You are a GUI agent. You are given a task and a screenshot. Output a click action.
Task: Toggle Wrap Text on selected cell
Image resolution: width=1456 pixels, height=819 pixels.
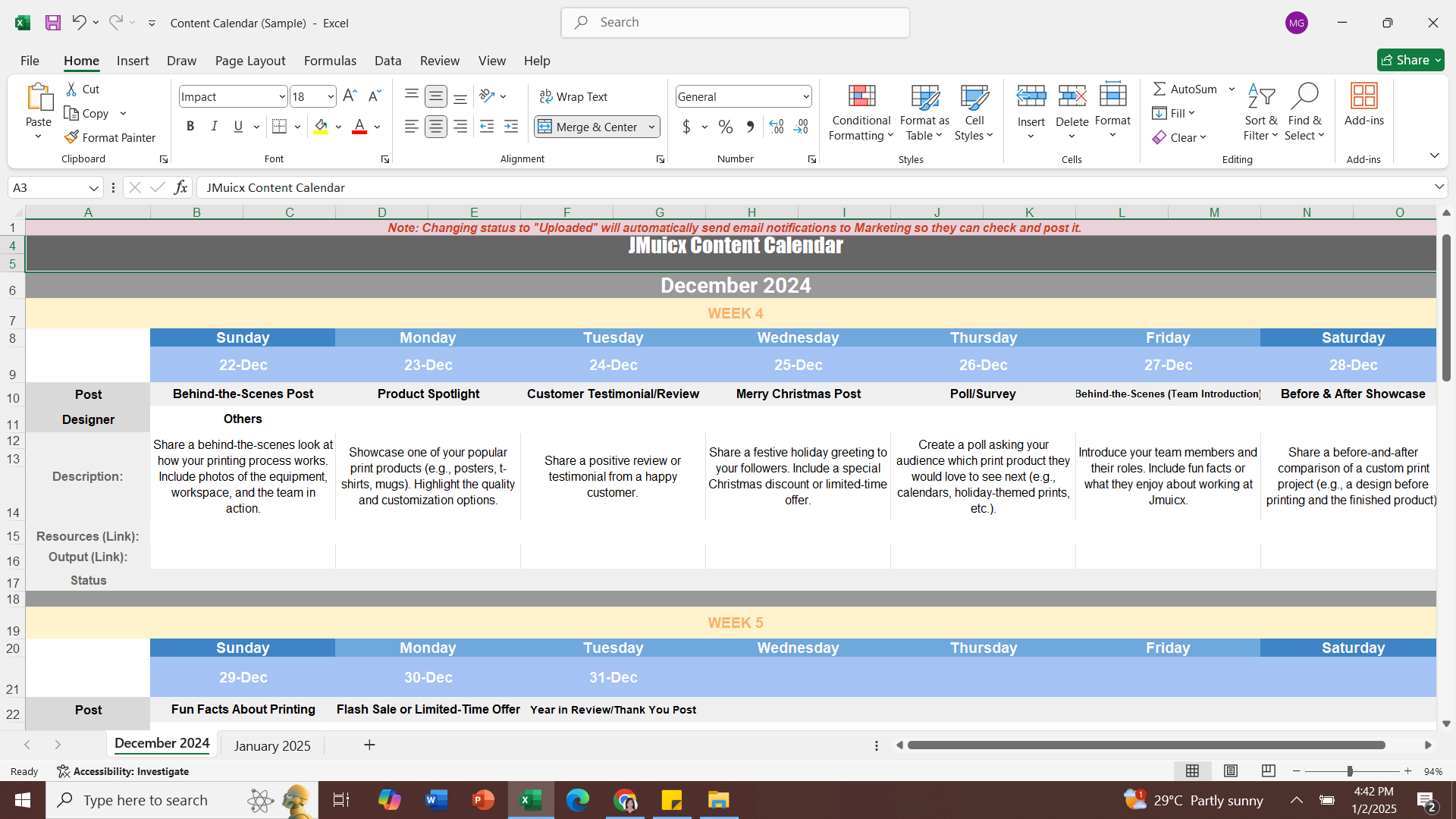click(573, 96)
